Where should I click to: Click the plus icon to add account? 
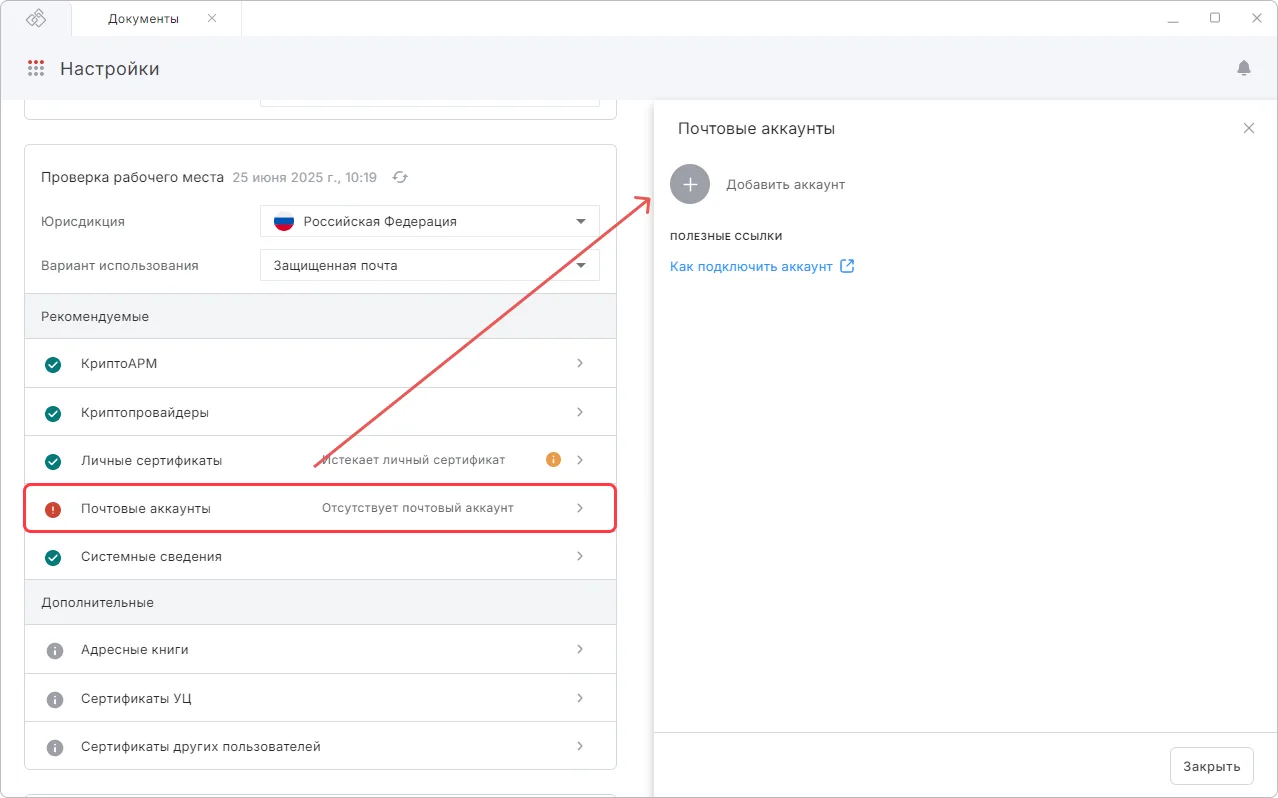click(x=690, y=184)
